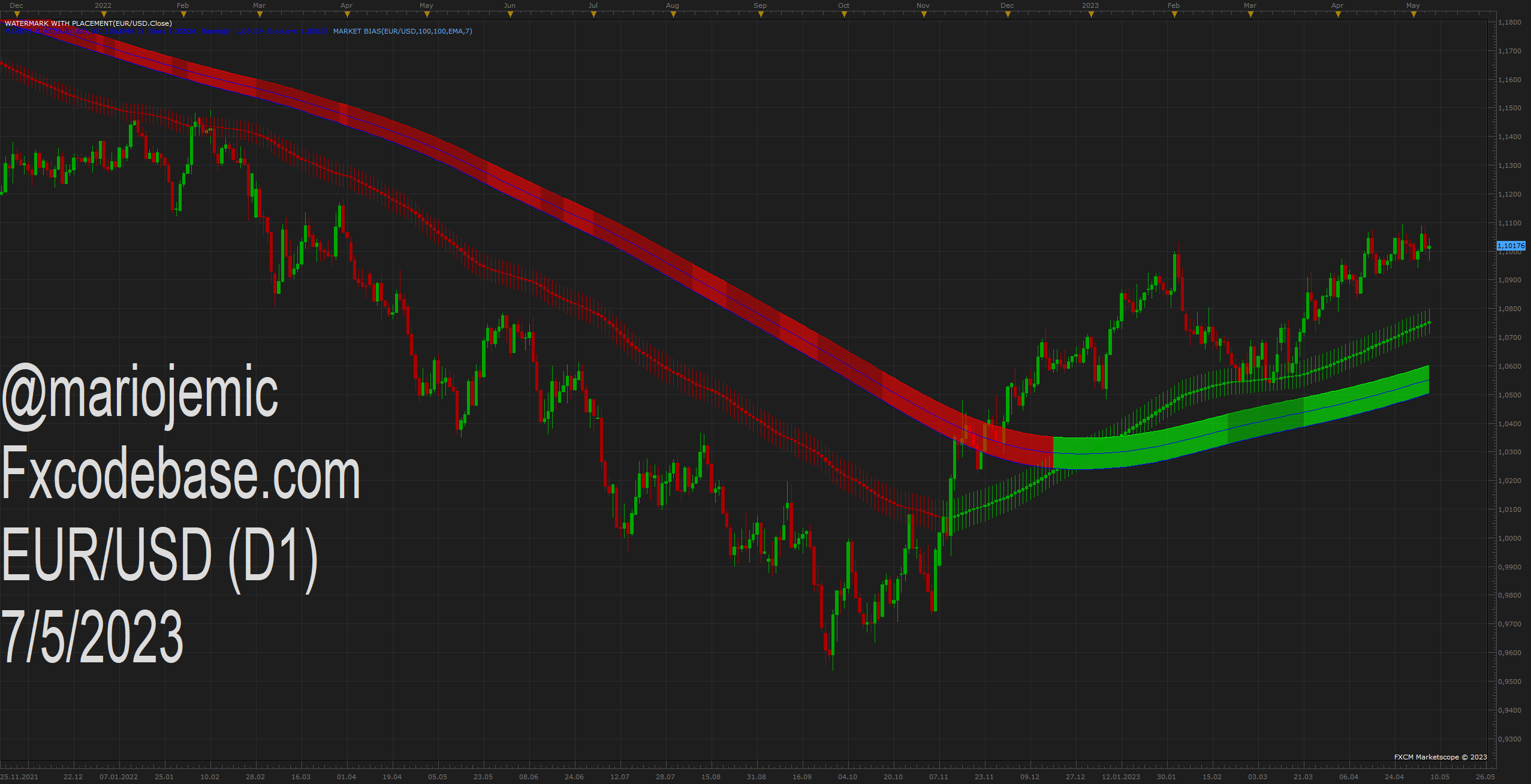Click the 1,0500 price axis label
The width and height of the screenshot is (1531, 784).
(x=1509, y=395)
